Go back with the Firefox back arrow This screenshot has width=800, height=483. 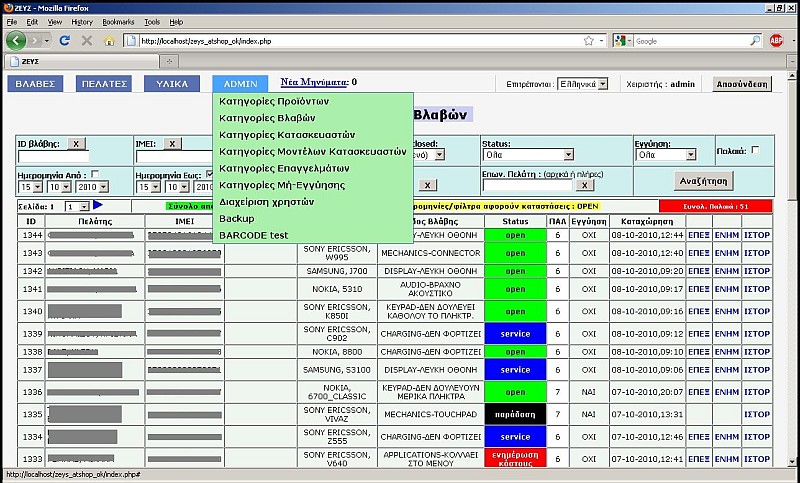point(16,40)
